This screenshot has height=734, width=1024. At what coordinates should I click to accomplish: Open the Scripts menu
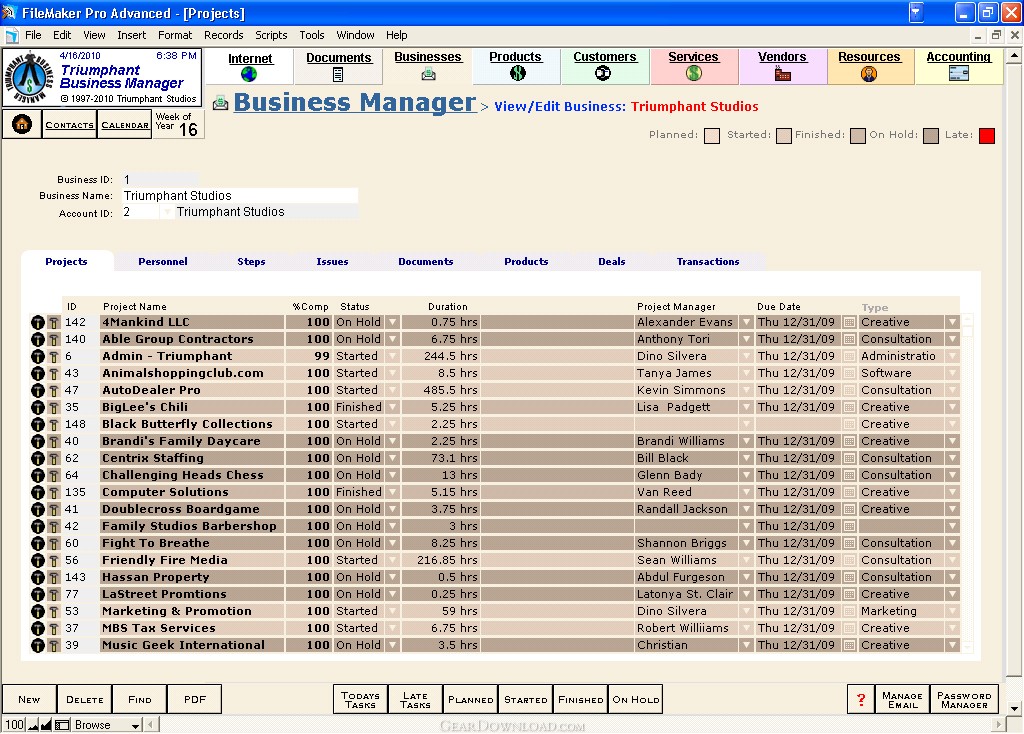[271, 35]
